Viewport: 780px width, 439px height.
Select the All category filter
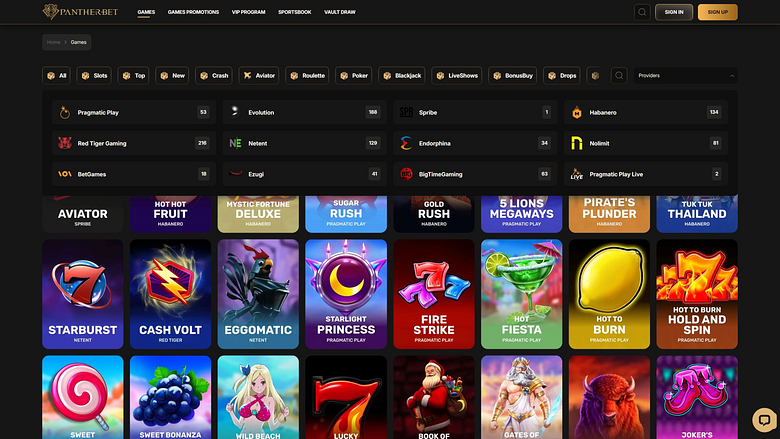(x=56, y=76)
